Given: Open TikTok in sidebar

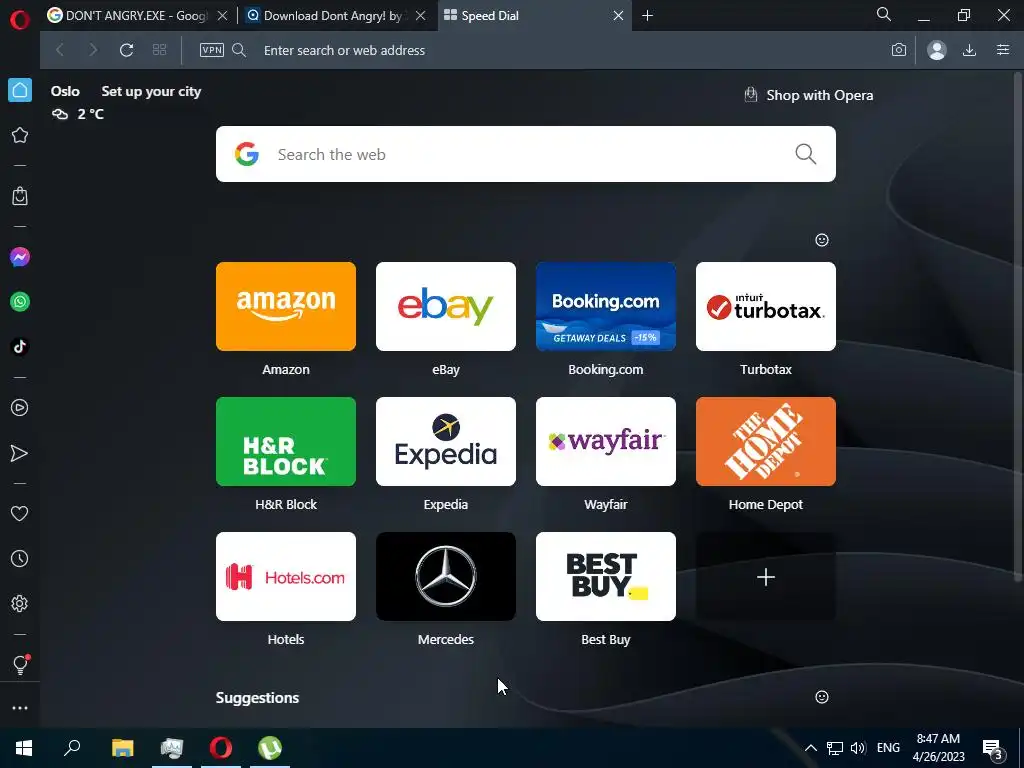Looking at the screenshot, I should pyautogui.click(x=20, y=346).
